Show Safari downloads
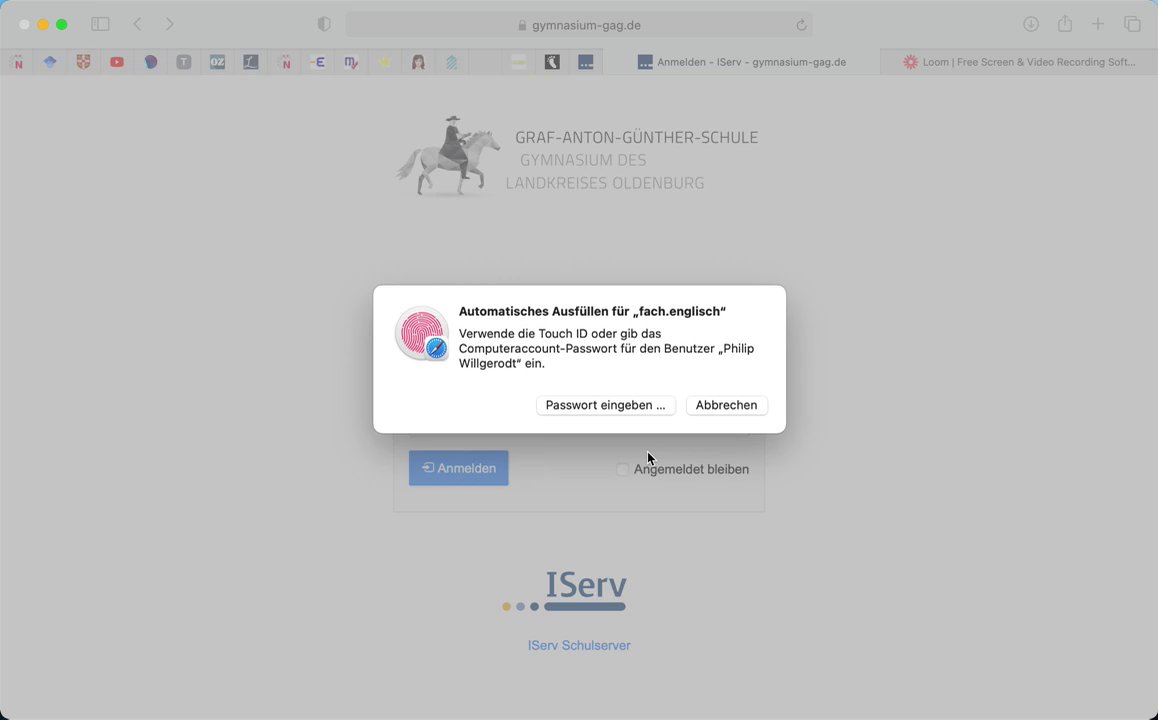1158x720 pixels. click(x=1030, y=24)
